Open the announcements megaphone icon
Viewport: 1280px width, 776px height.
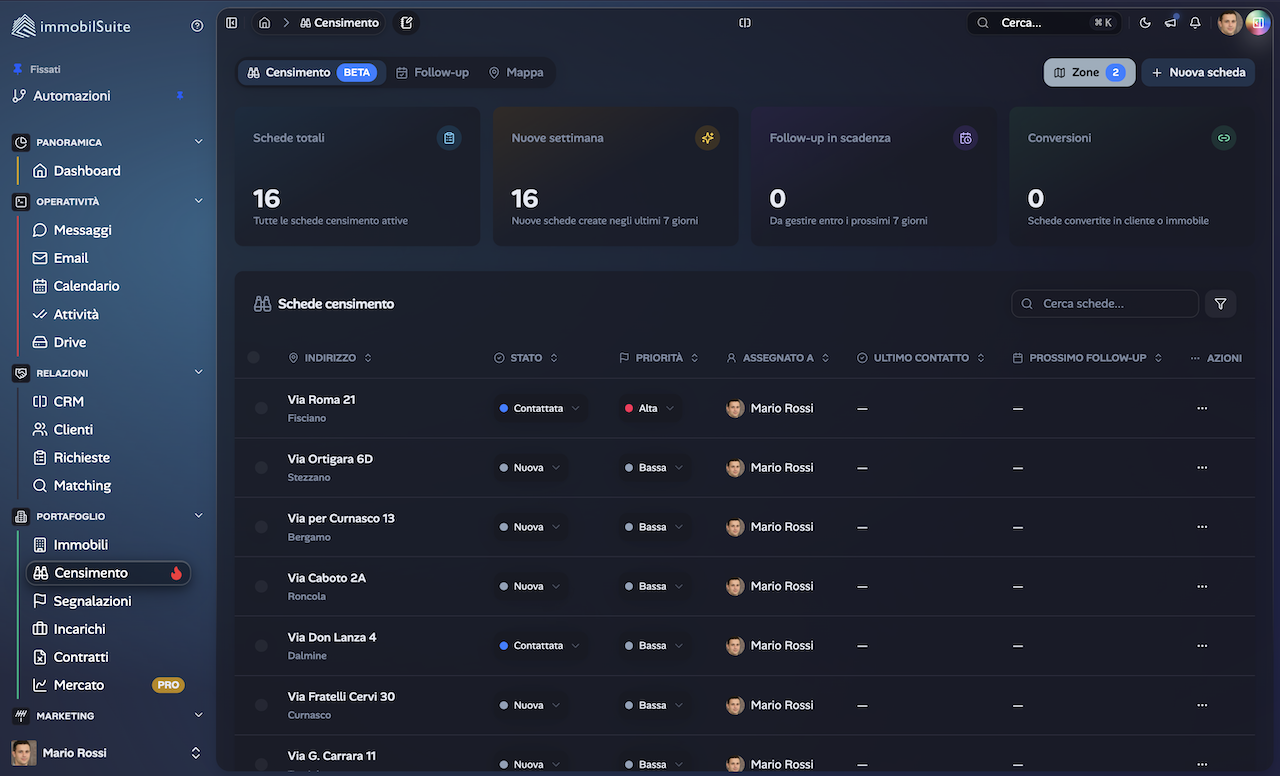point(1170,23)
